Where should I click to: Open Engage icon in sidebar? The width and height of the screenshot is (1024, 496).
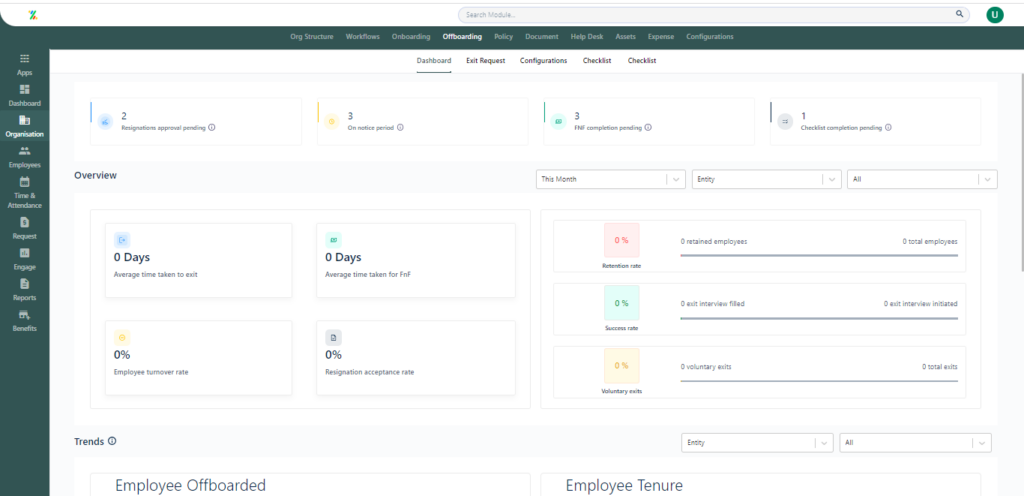(24, 253)
